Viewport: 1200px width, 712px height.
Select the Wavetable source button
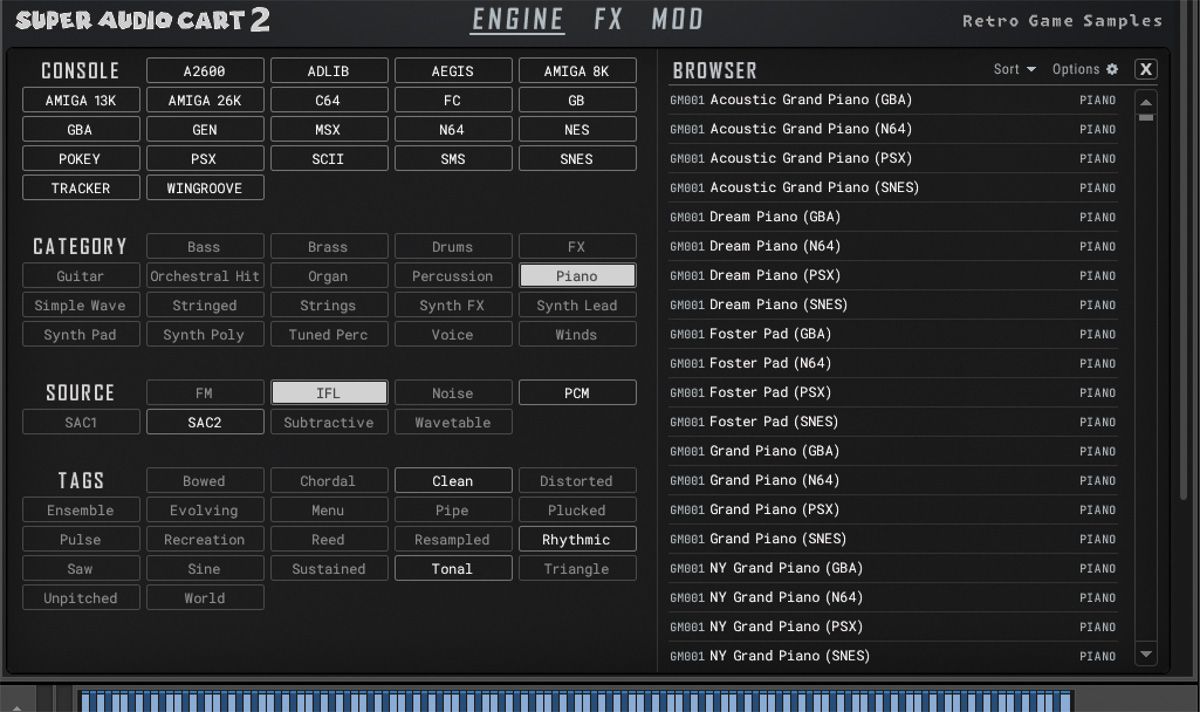coord(452,422)
